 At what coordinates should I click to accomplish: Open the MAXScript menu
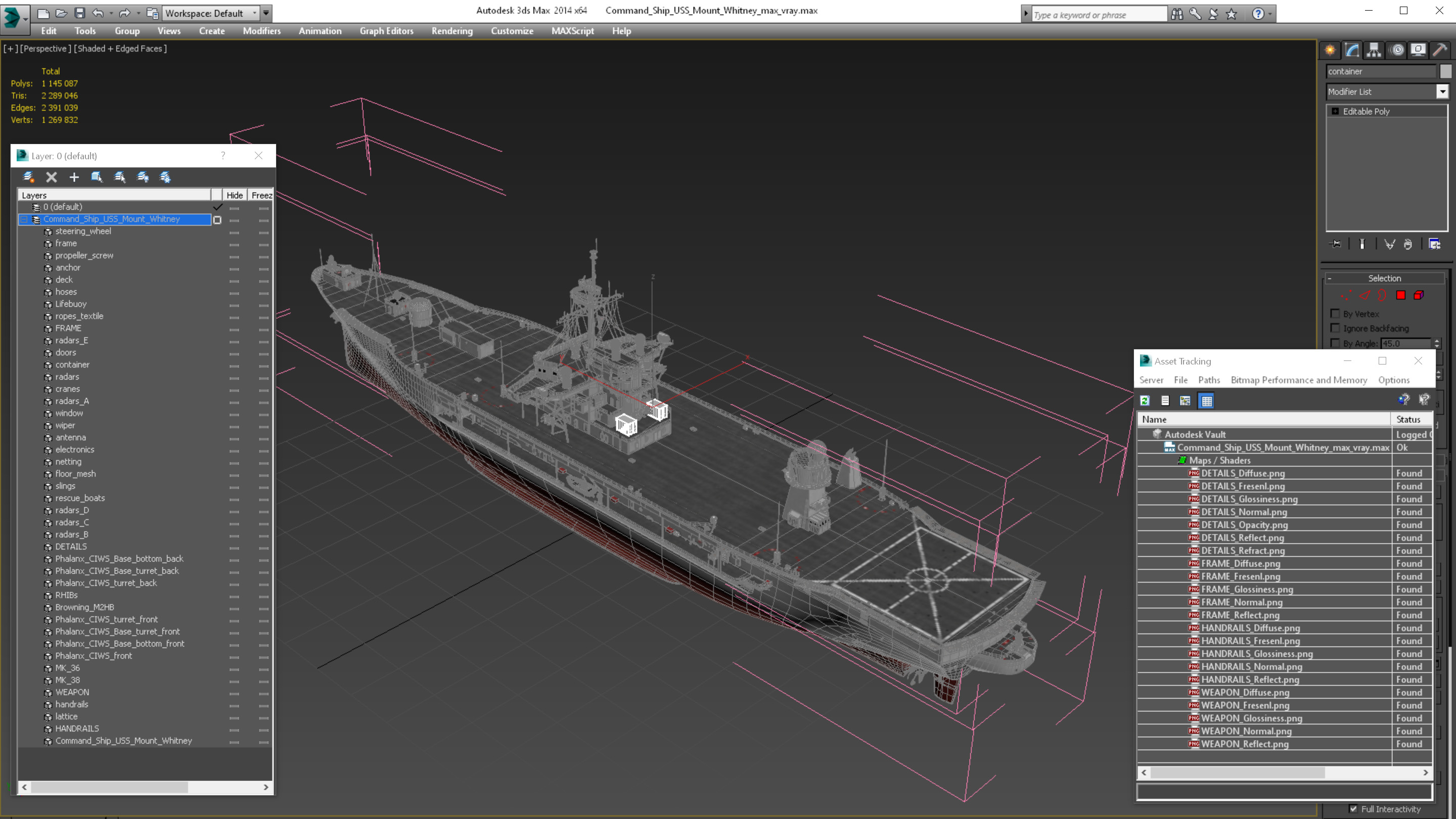click(572, 31)
